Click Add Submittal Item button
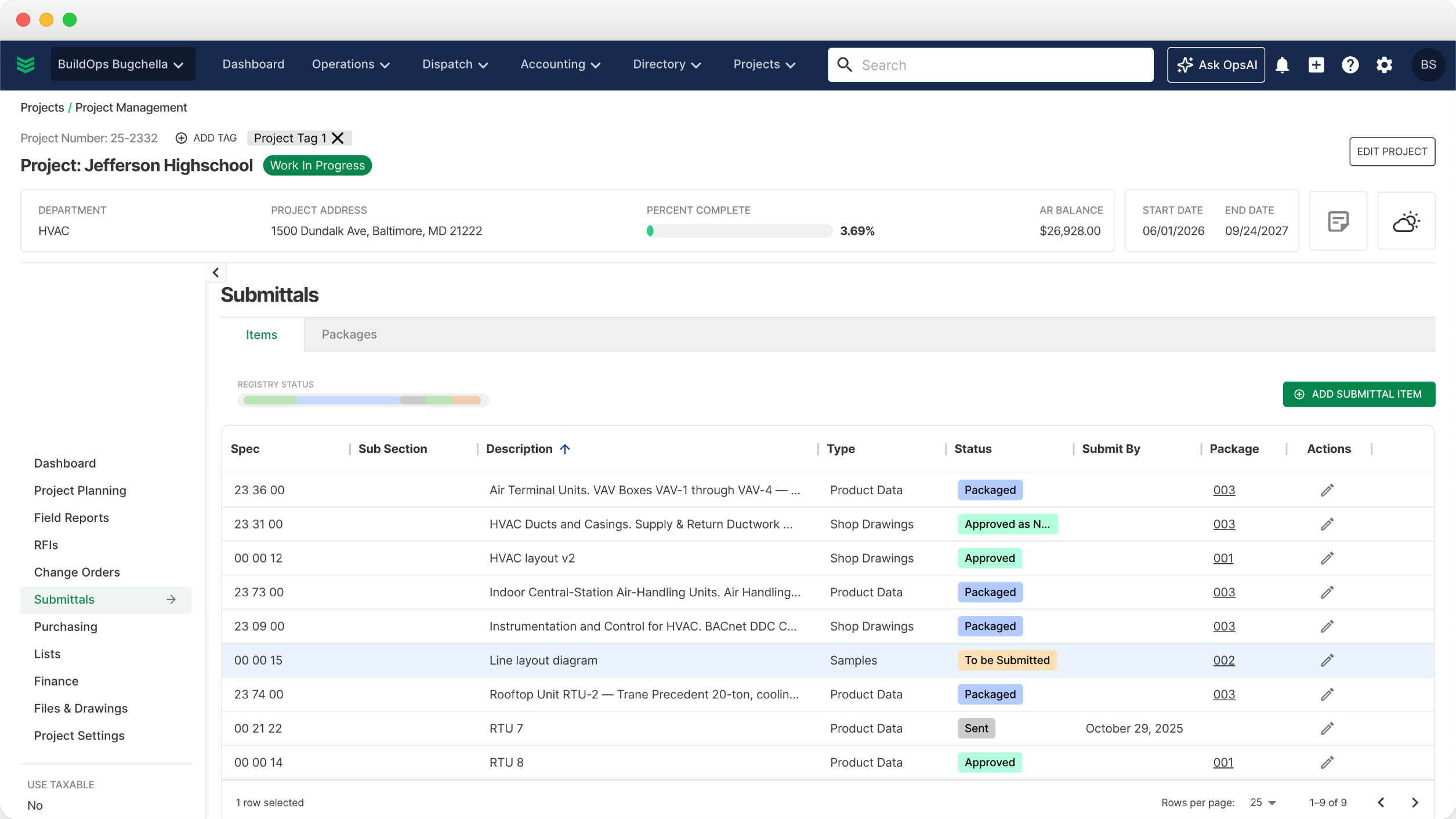1456x819 pixels. 1359,394
